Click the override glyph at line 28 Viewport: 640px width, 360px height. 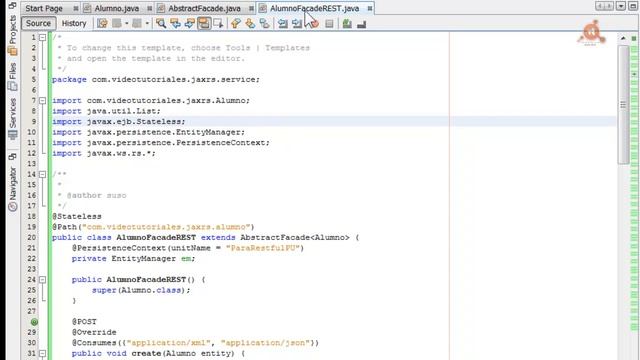[x=34, y=322]
